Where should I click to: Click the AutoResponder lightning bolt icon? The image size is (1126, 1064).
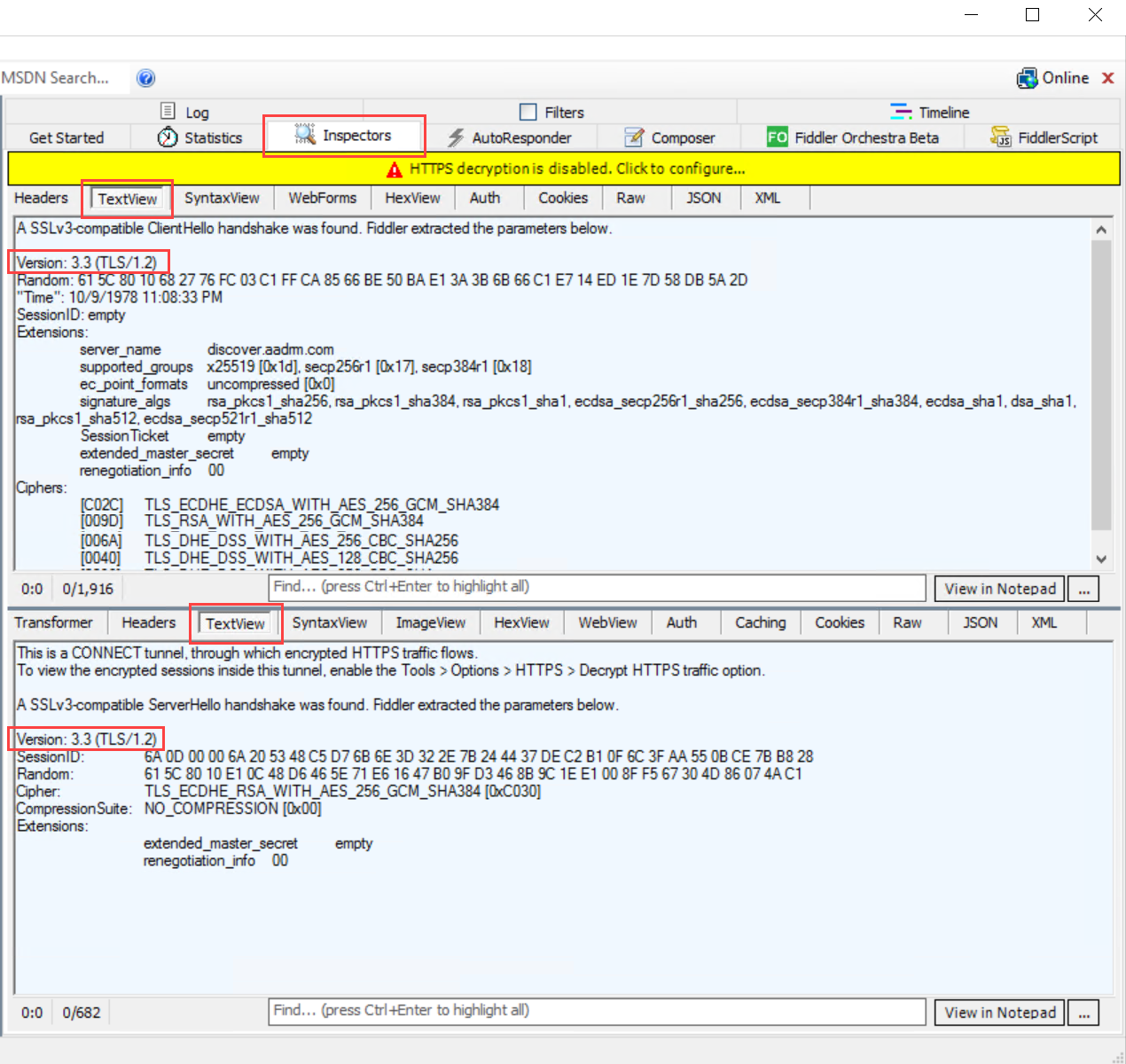[x=456, y=137]
